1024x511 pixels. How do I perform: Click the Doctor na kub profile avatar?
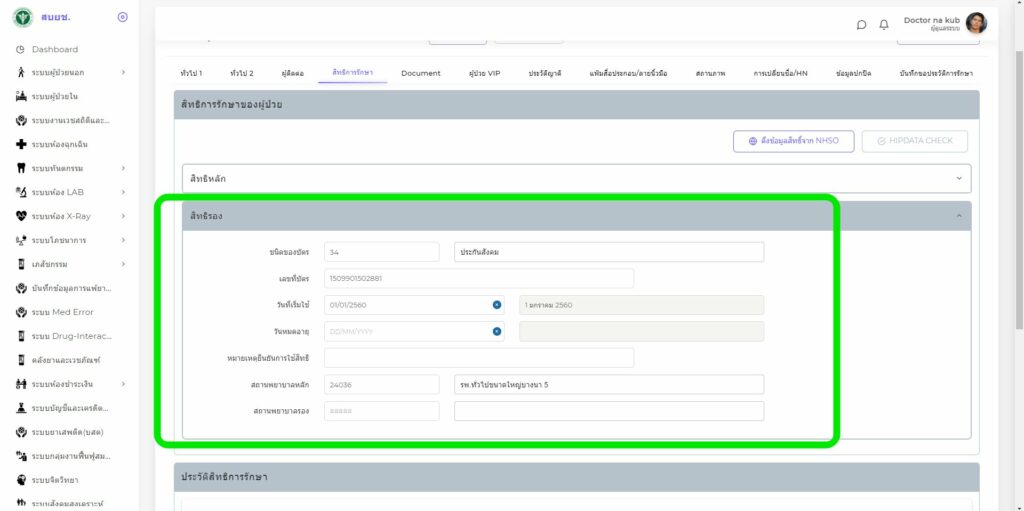[x=976, y=23]
